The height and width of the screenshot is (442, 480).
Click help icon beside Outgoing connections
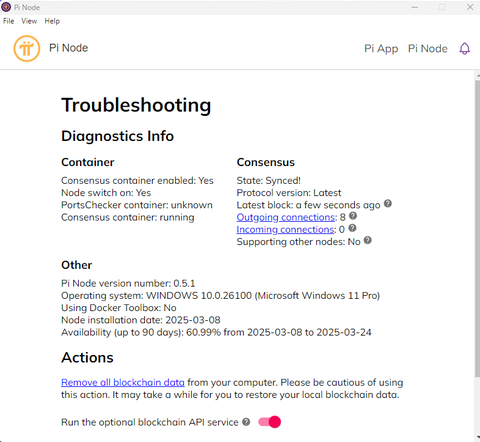(353, 216)
